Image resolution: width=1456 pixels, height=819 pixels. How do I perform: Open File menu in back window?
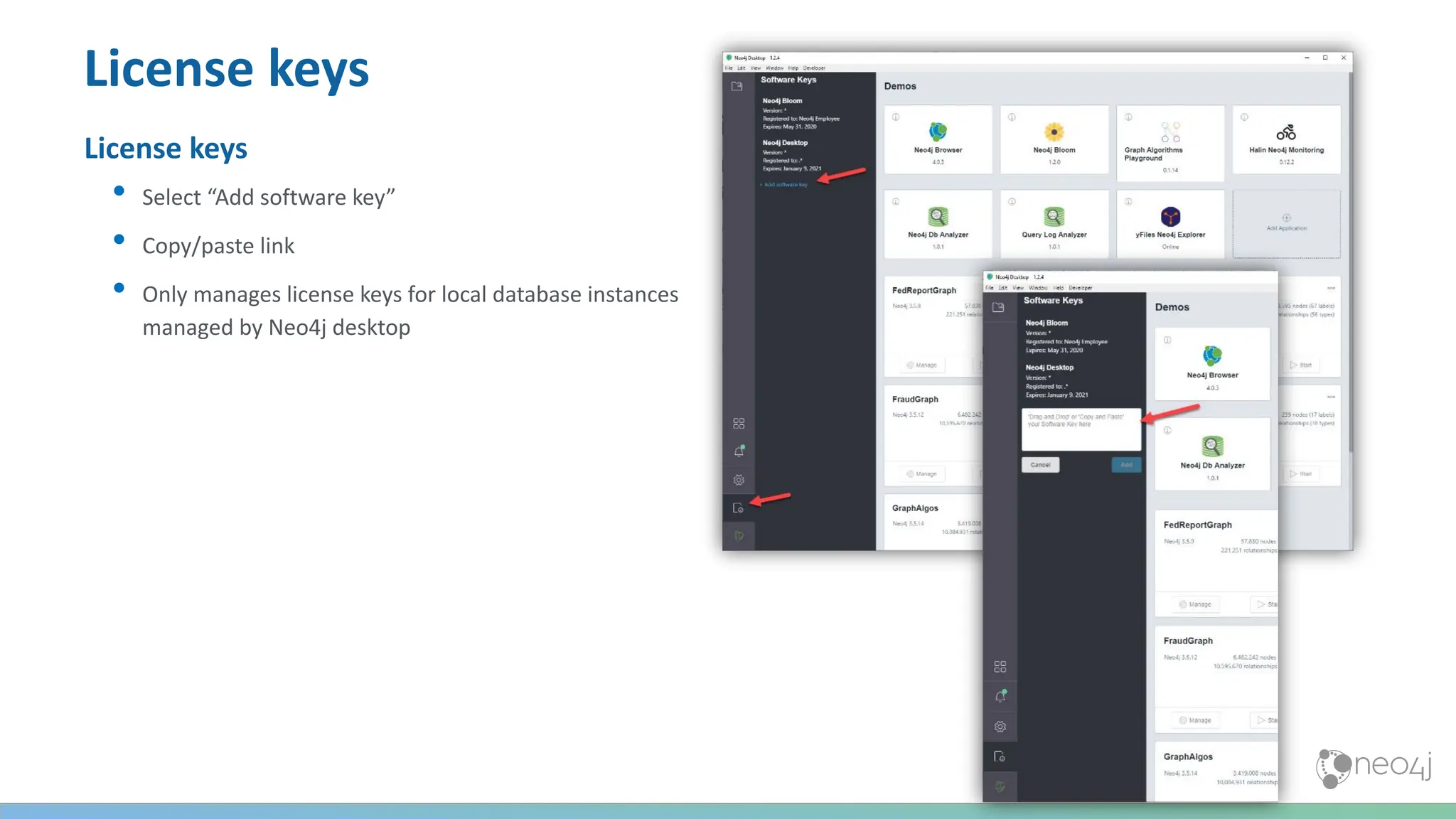[x=729, y=68]
